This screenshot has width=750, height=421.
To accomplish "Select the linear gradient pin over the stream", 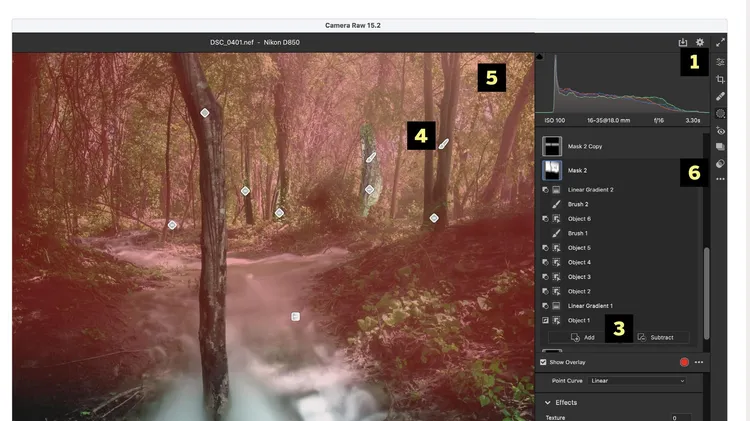I will click(x=296, y=317).
